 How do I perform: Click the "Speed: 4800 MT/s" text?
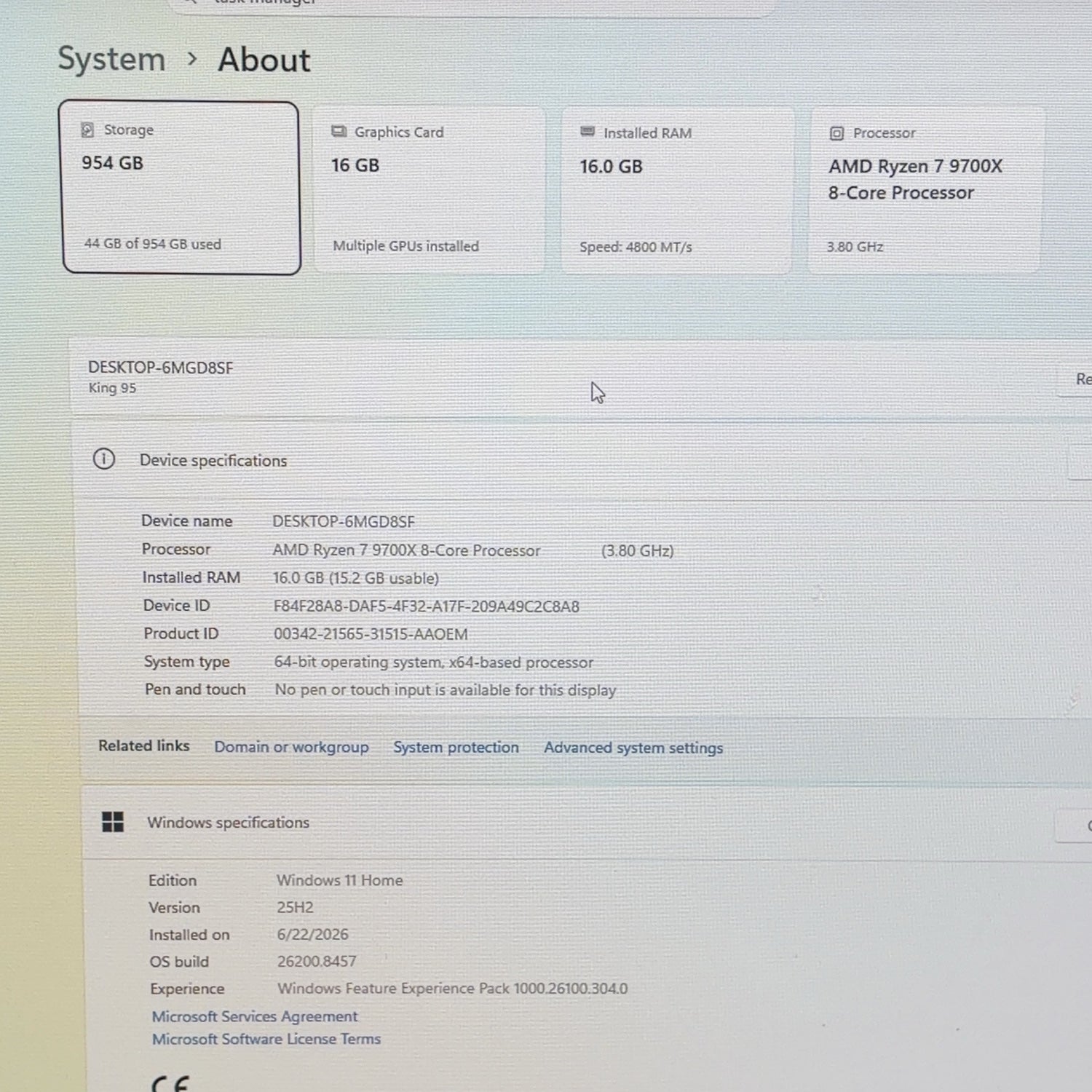click(x=636, y=247)
